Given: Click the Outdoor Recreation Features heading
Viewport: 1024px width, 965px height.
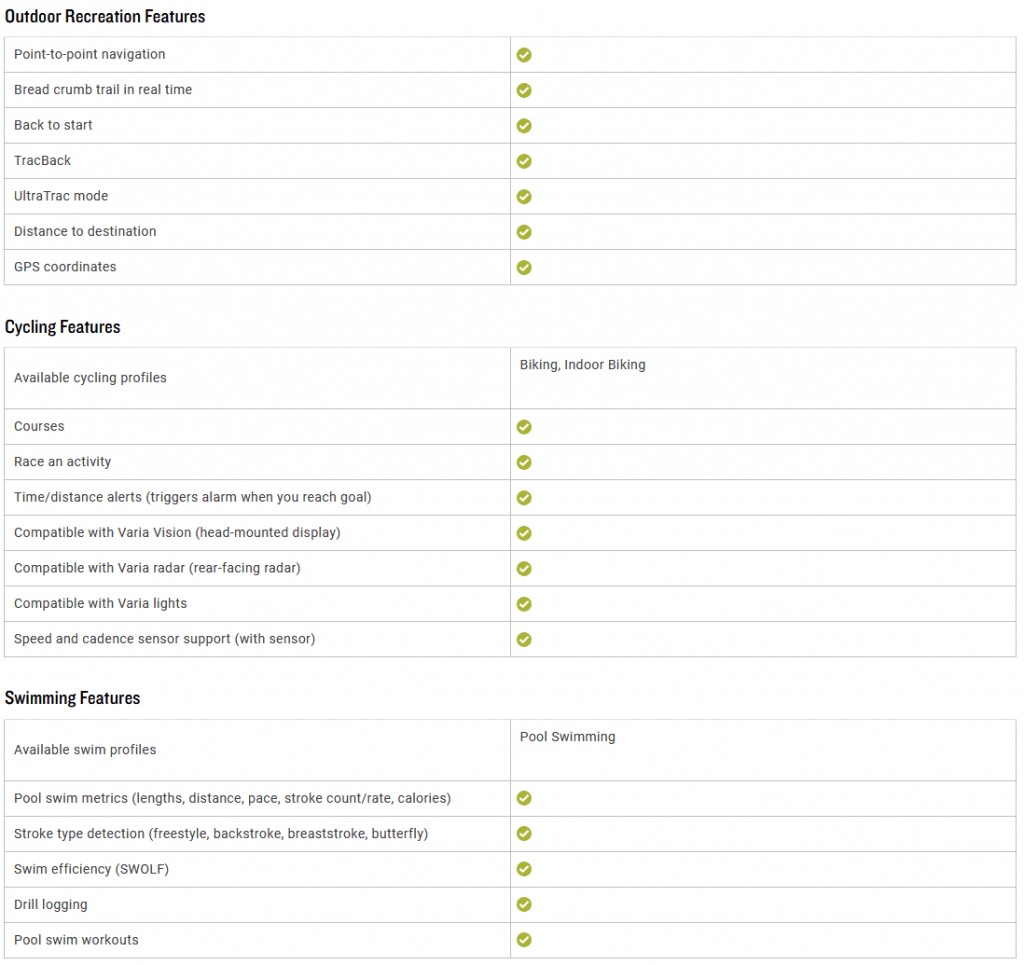Looking at the screenshot, I should tap(105, 17).
